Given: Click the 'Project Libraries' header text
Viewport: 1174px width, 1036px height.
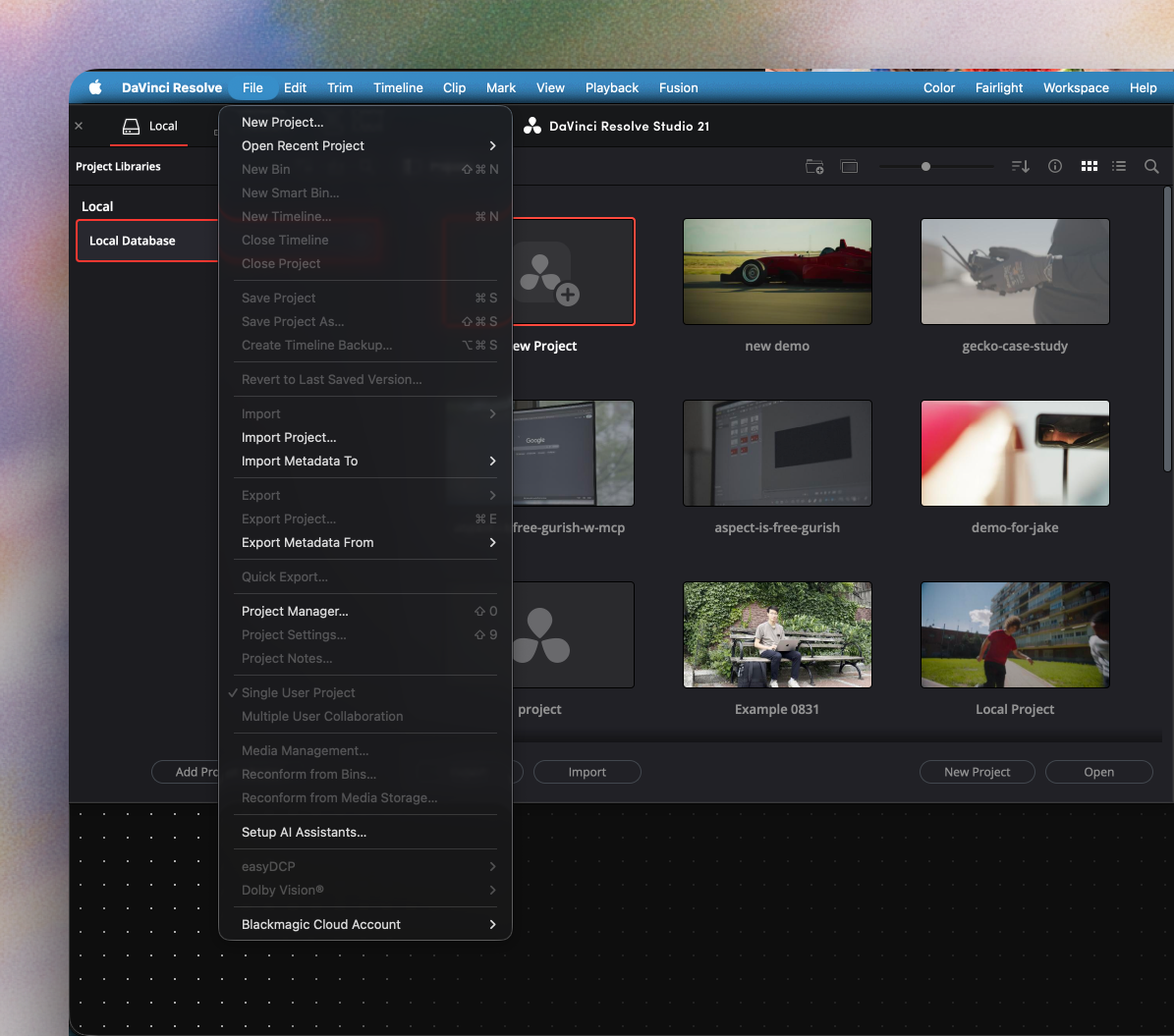Looking at the screenshot, I should [118, 166].
